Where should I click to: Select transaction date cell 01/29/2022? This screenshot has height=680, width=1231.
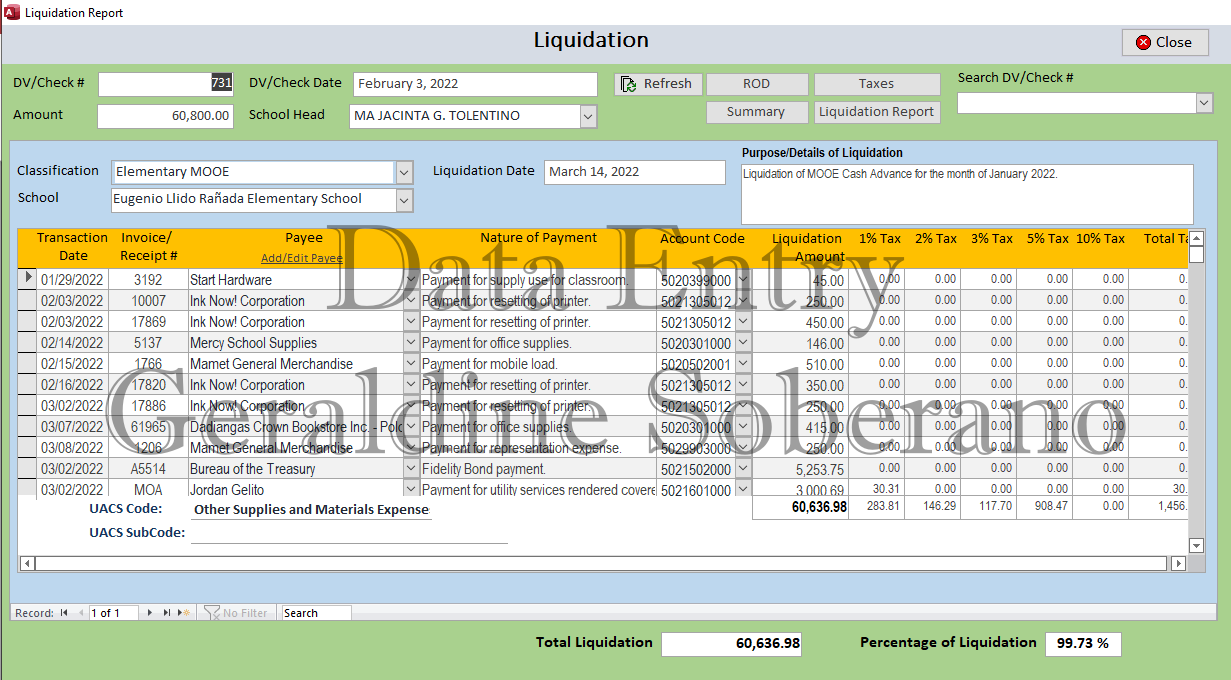pos(72,280)
